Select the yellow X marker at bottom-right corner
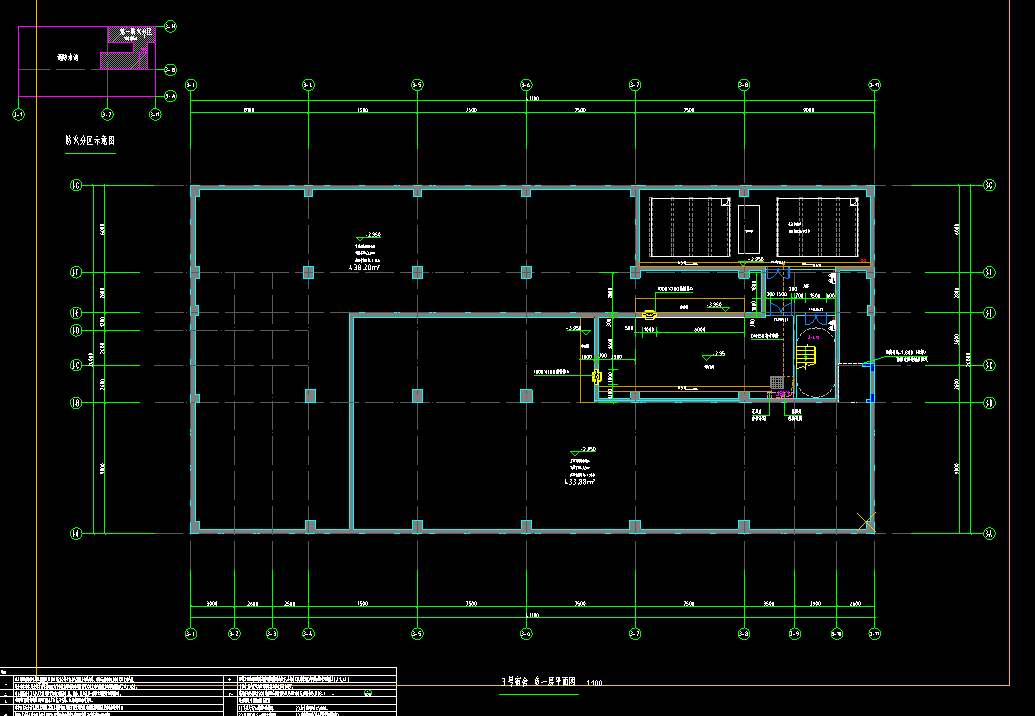 (x=867, y=521)
